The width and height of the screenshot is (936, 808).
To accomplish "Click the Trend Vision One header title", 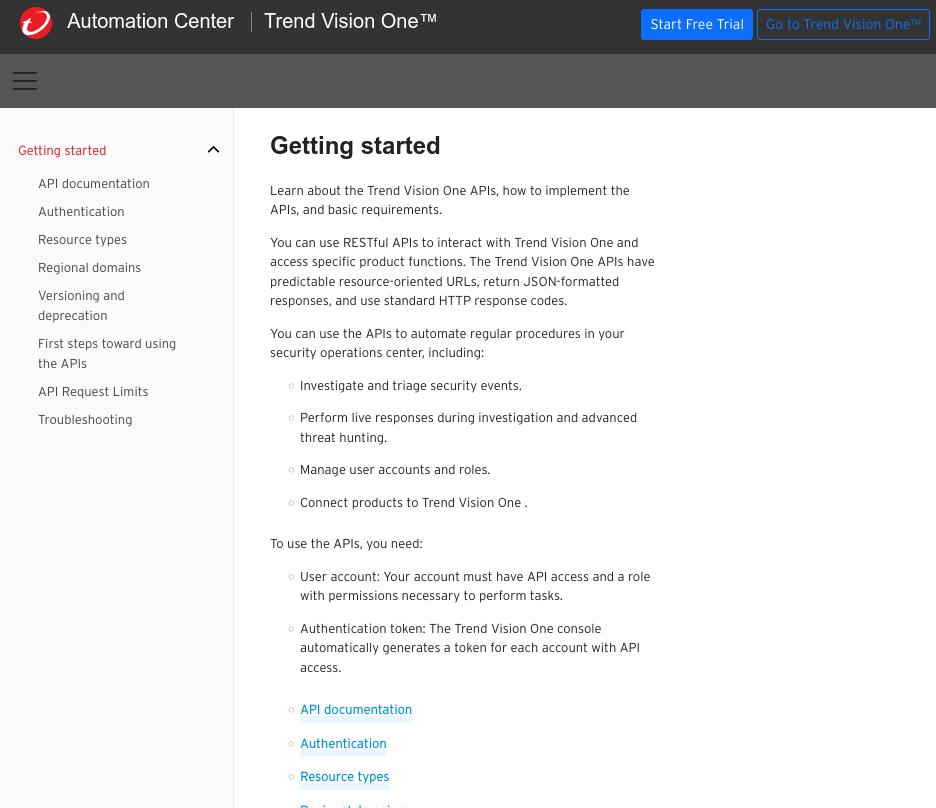I will tap(350, 21).
